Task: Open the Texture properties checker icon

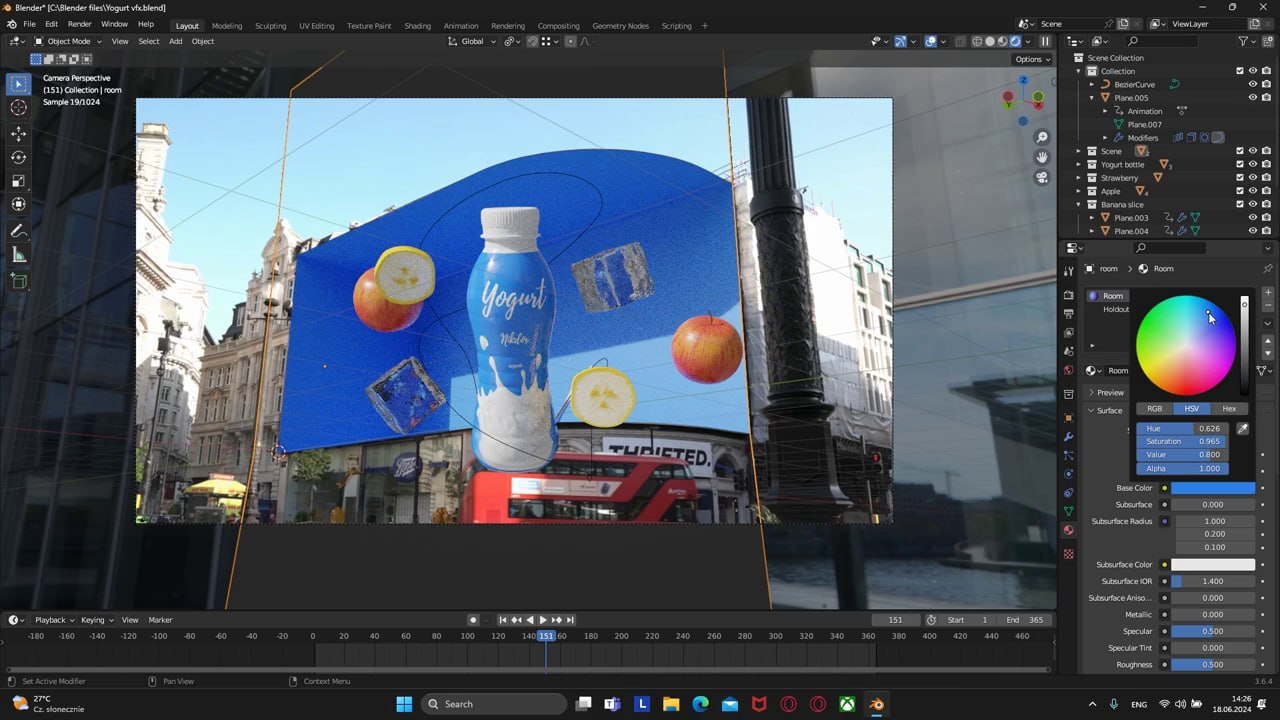Action: pos(1068,554)
